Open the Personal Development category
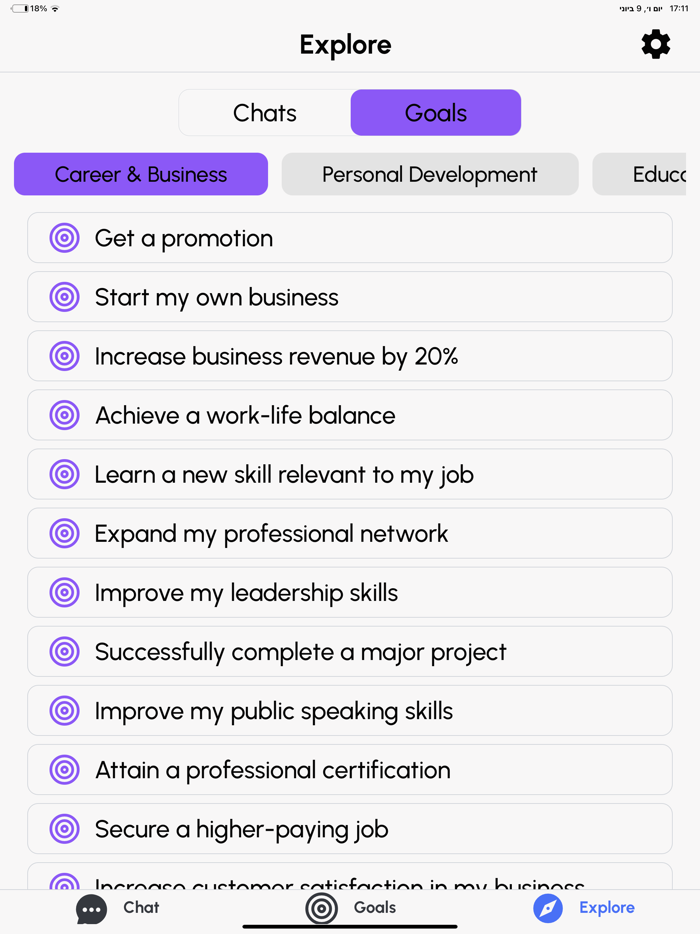This screenshot has height=934, width=700. click(x=430, y=174)
